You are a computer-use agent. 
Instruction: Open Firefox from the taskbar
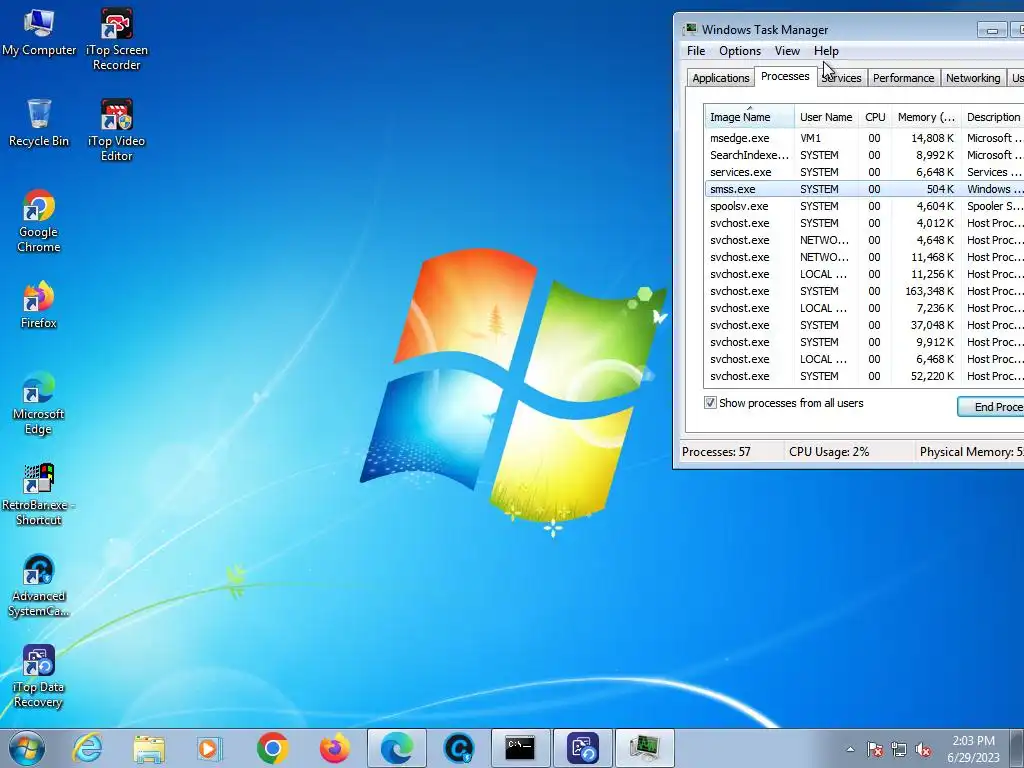(x=334, y=748)
